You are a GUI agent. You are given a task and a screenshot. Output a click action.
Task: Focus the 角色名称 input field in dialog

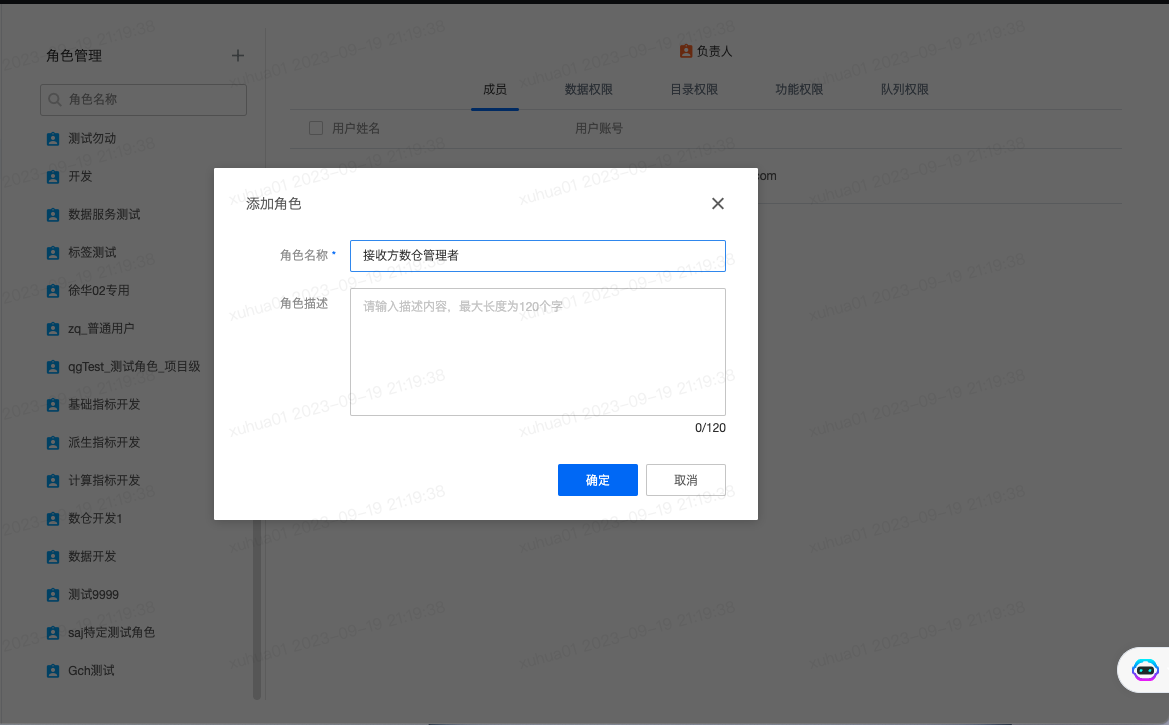click(x=538, y=256)
